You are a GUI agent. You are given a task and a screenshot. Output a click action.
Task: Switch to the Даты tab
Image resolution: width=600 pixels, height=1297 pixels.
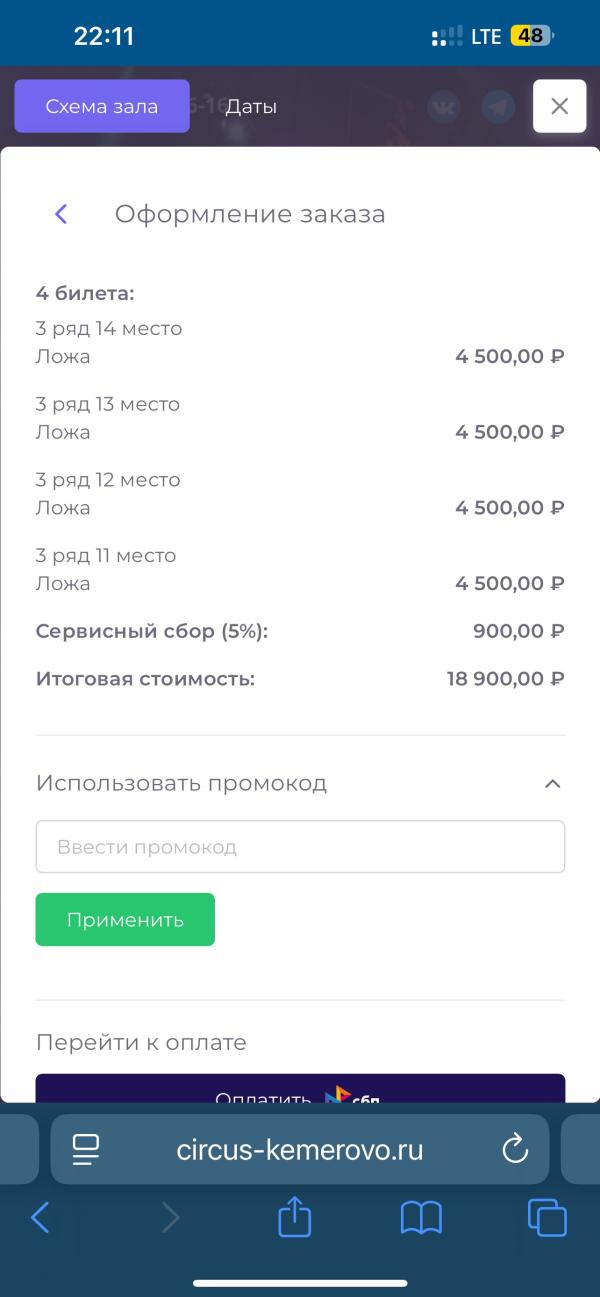251,106
